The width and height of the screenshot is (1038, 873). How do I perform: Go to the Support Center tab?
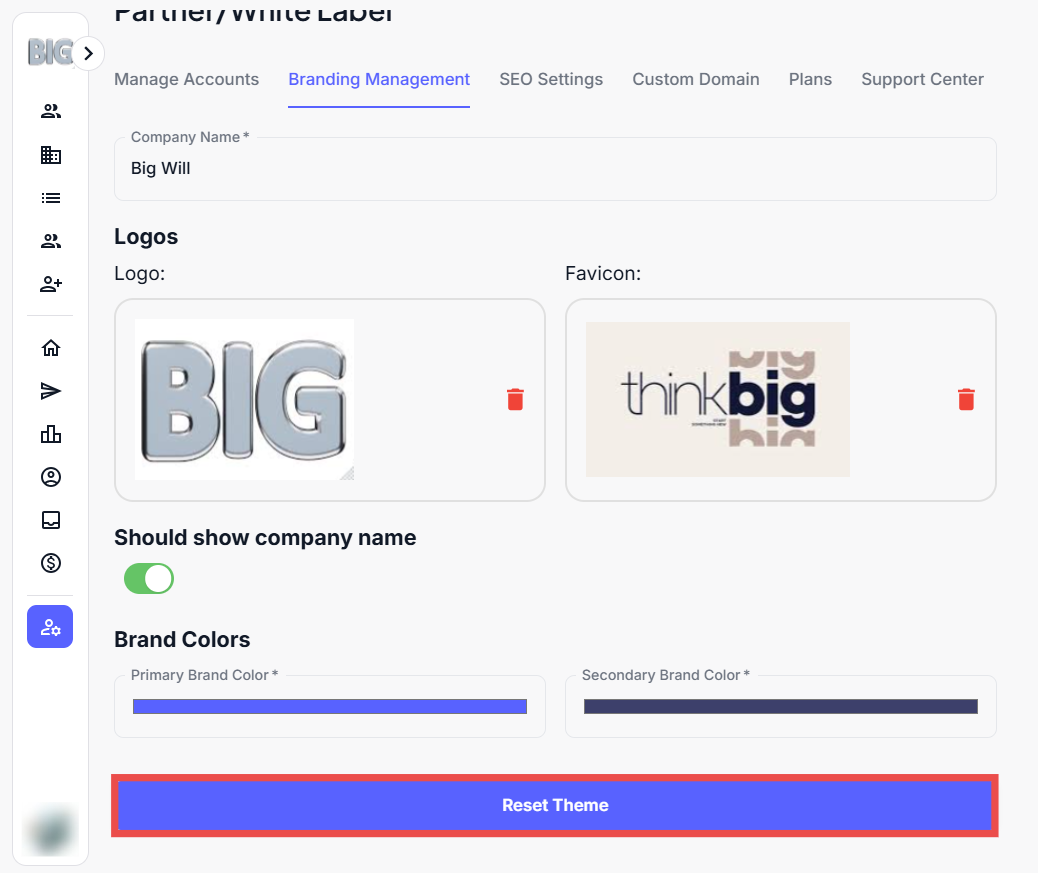(x=922, y=79)
